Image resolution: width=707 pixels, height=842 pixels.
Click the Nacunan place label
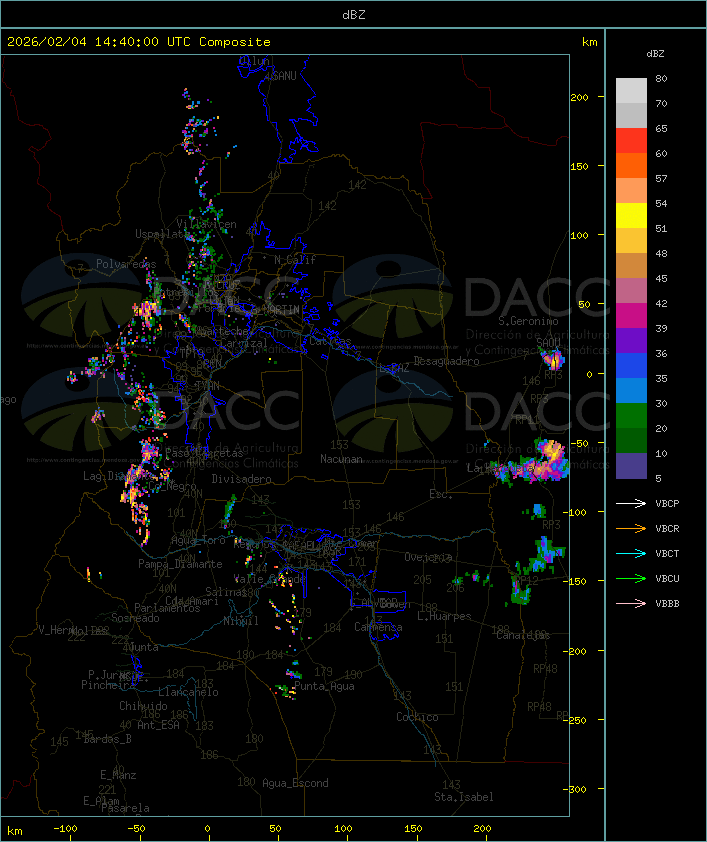341,459
